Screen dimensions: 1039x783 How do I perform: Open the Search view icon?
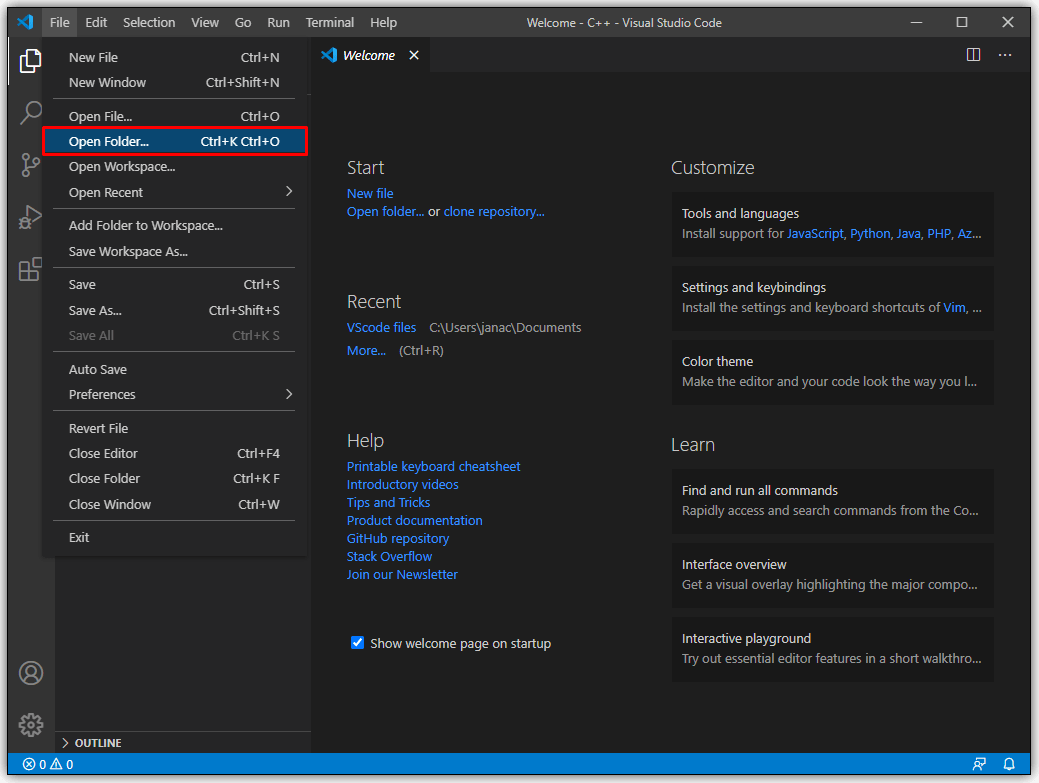30,113
